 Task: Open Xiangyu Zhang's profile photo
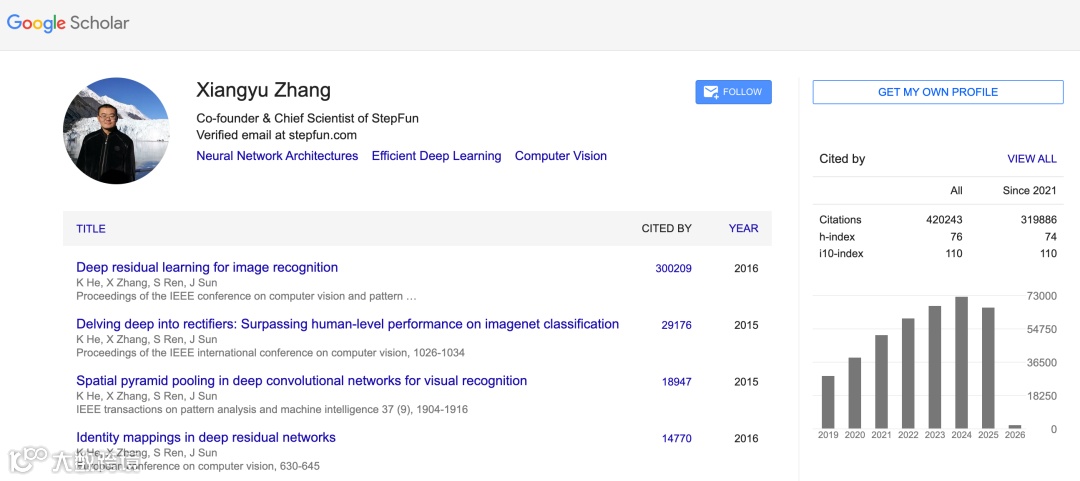116,131
